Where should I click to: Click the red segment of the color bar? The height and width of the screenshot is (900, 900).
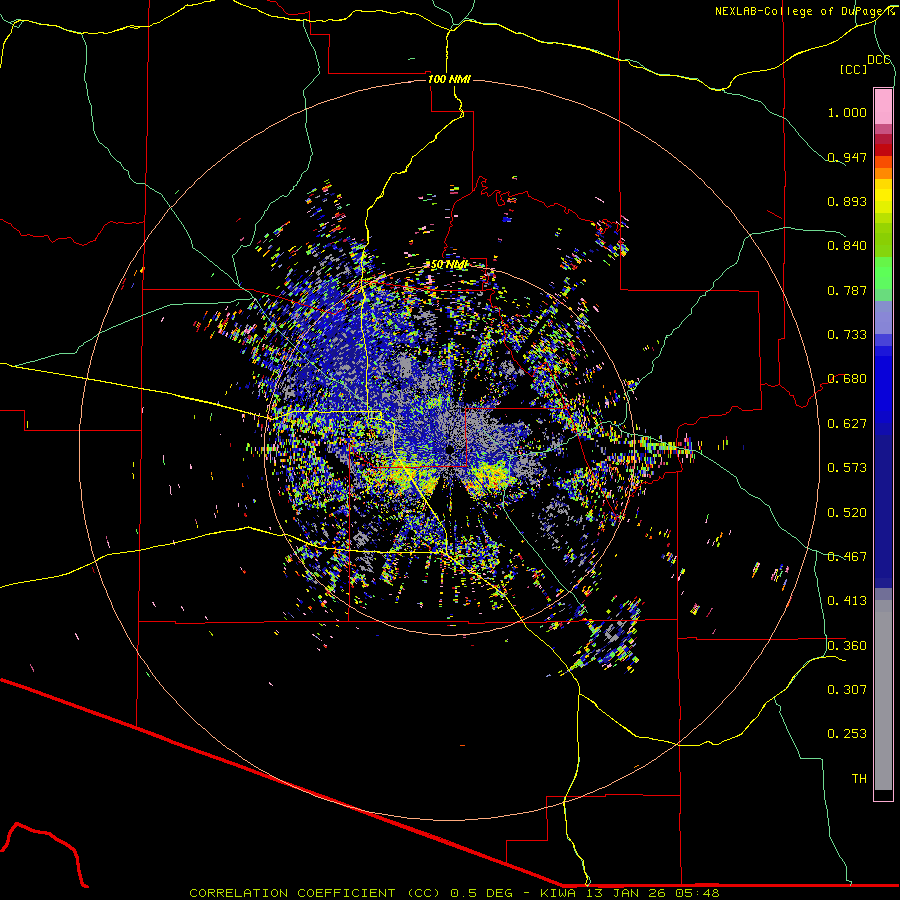click(x=883, y=150)
